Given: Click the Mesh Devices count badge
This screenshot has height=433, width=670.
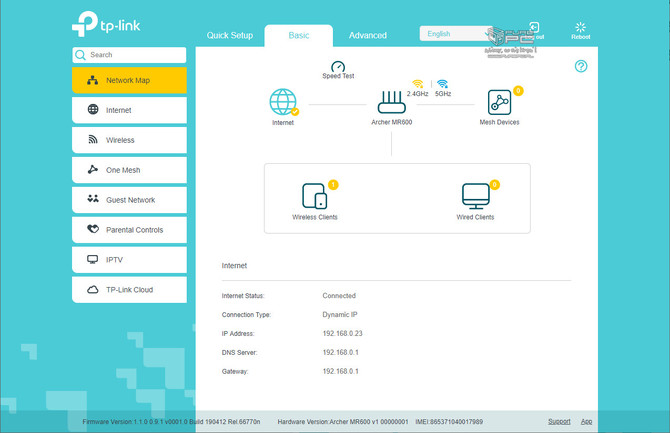Looking at the screenshot, I should (518, 91).
